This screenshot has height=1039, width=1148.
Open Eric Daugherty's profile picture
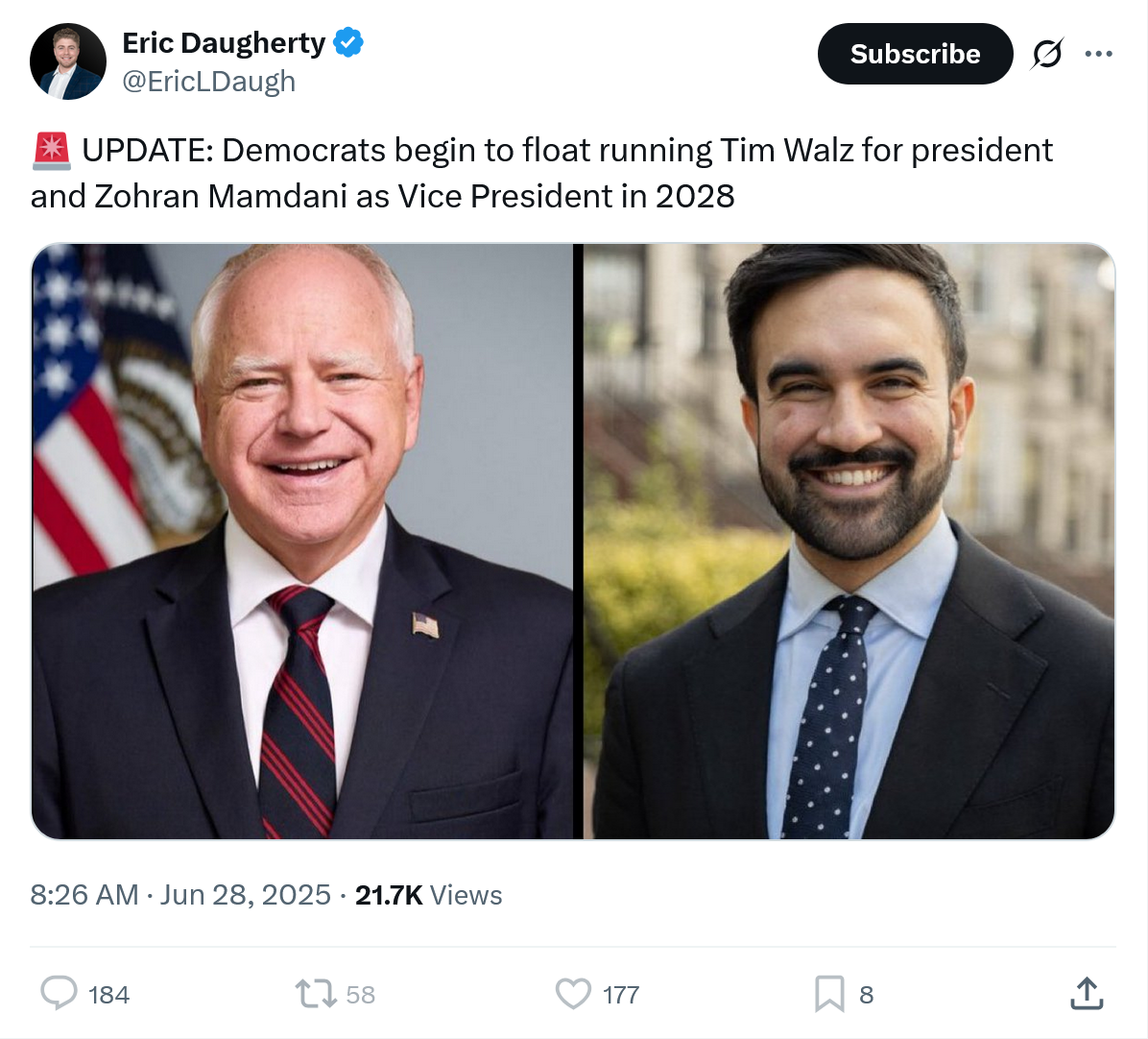(67, 61)
